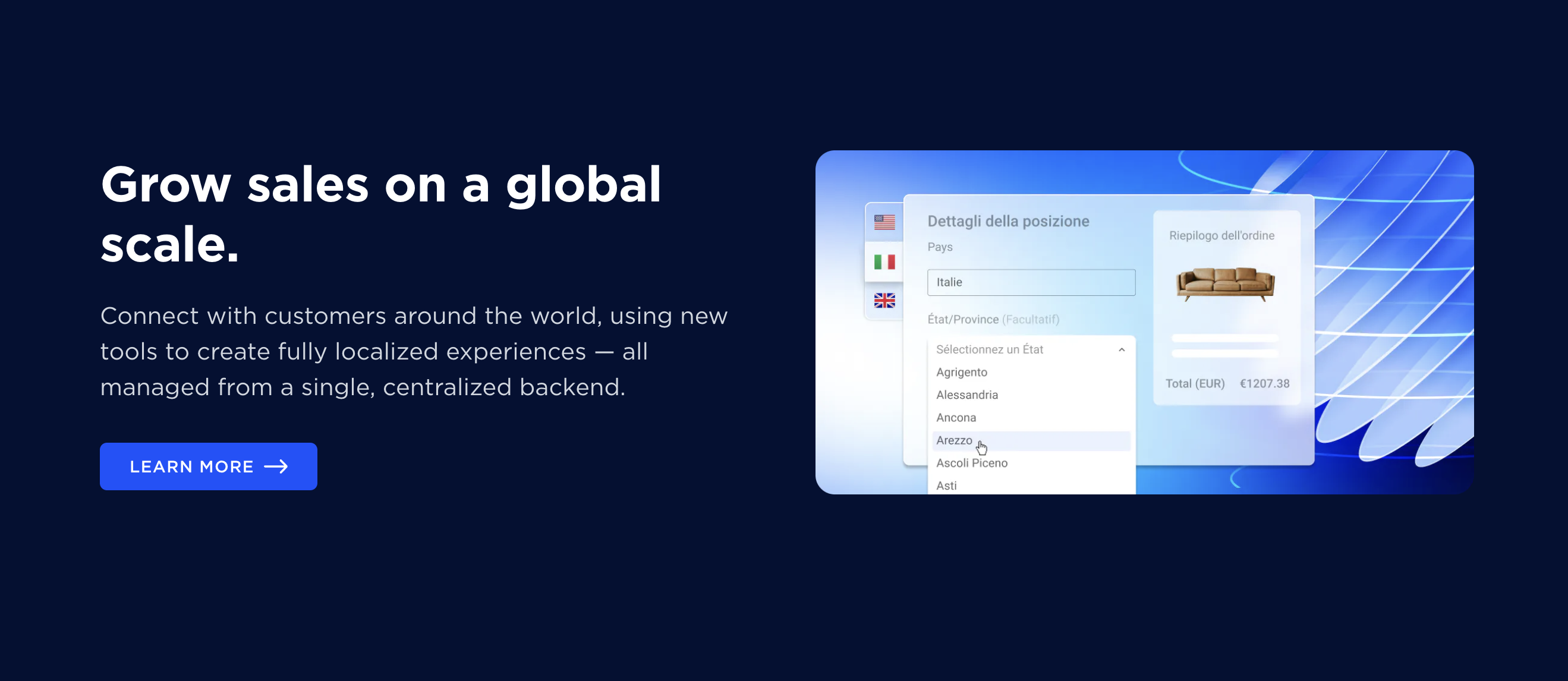Click the Italie country input field

pos(1031,282)
